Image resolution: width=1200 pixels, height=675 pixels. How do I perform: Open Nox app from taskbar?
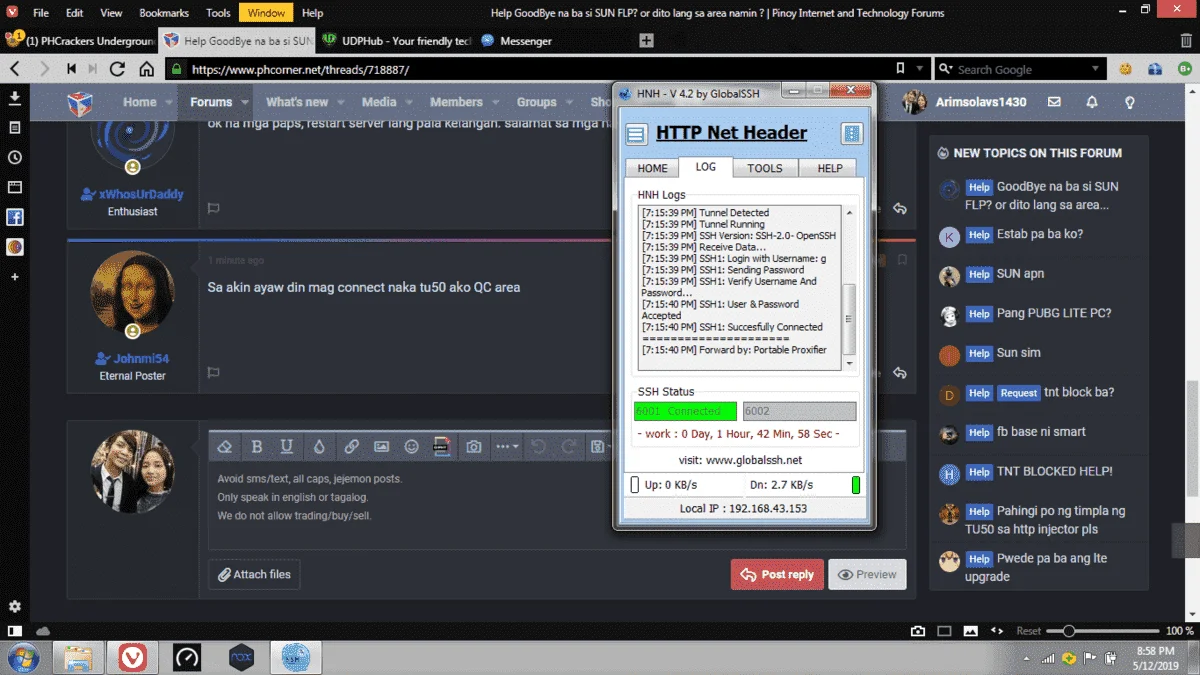[x=241, y=657]
